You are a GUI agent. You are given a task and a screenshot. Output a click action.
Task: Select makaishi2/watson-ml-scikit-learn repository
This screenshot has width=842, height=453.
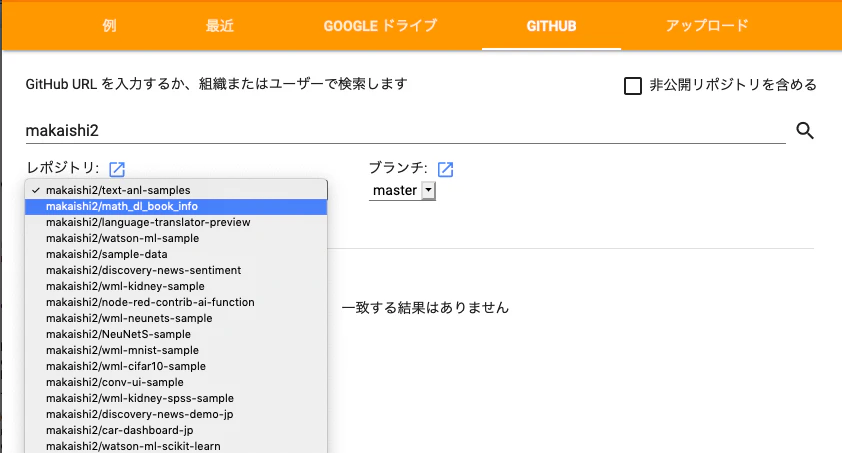(176, 446)
